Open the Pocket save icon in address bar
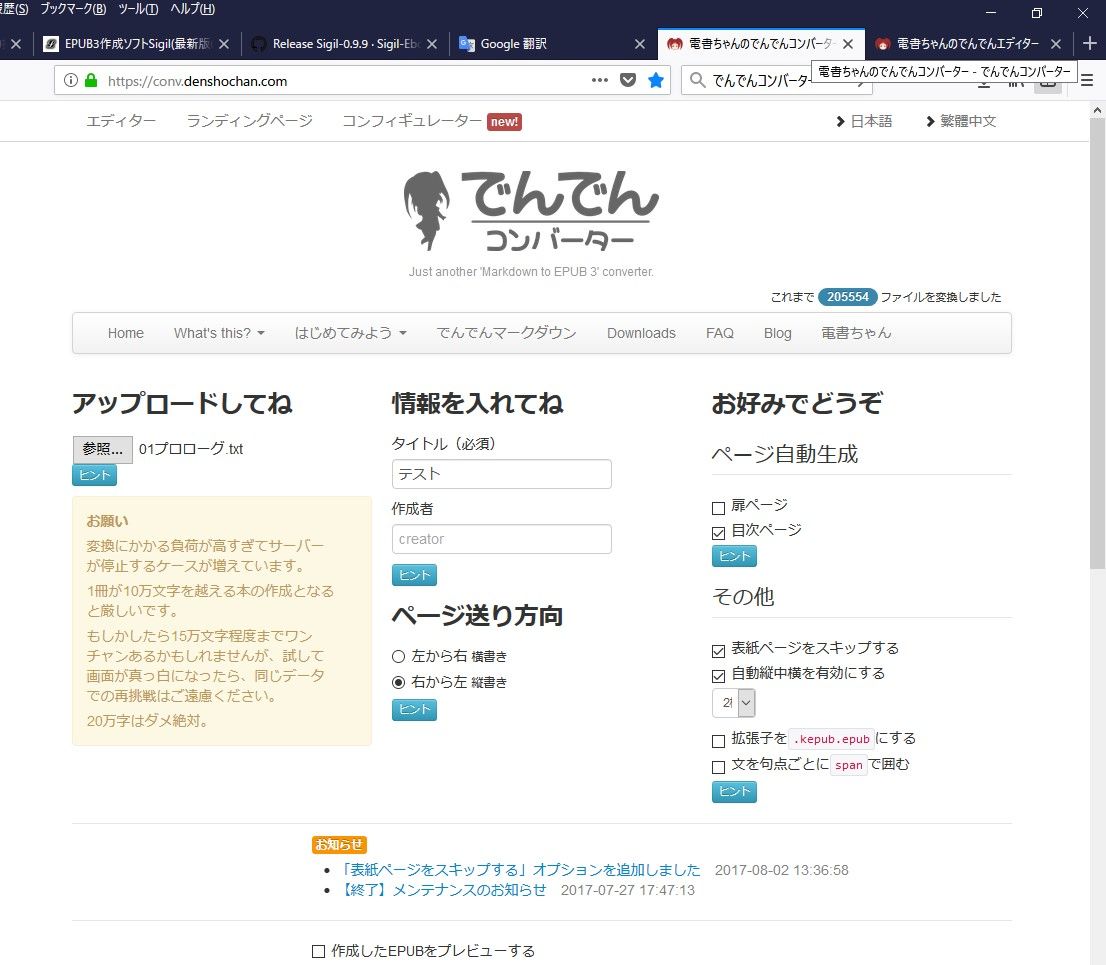 (628, 80)
